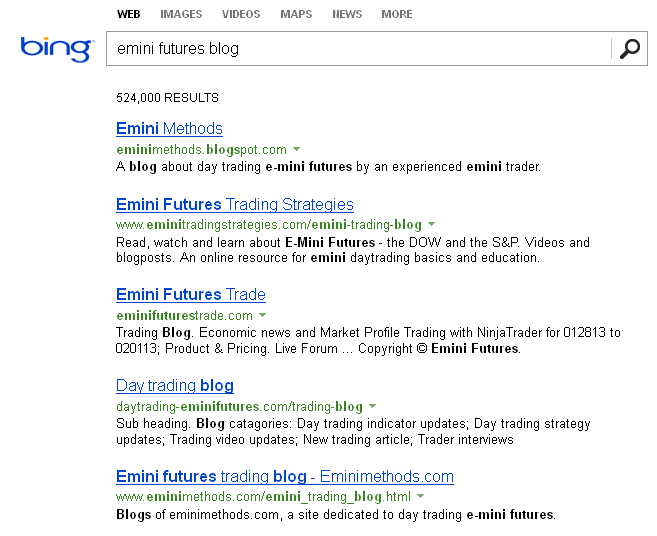
Task: Click snippet starting 'Sub heading. Blog catagories'
Action: tap(353, 432)
